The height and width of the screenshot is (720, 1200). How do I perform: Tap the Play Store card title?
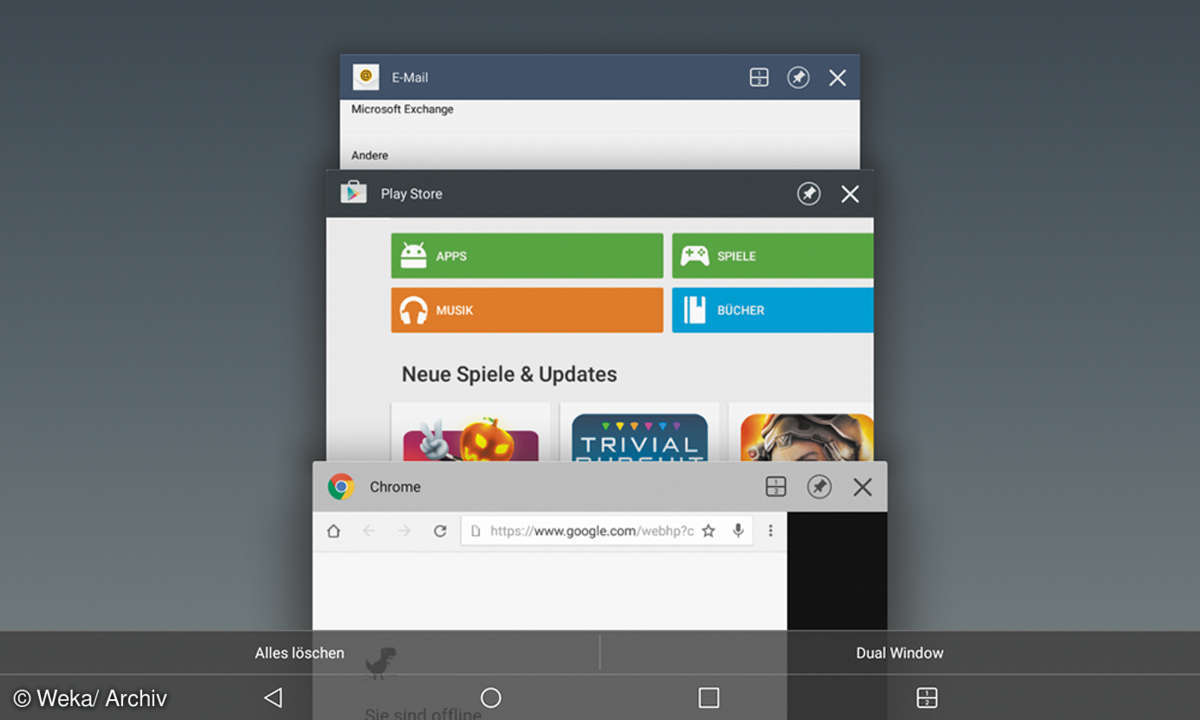[x=411, y=194]
